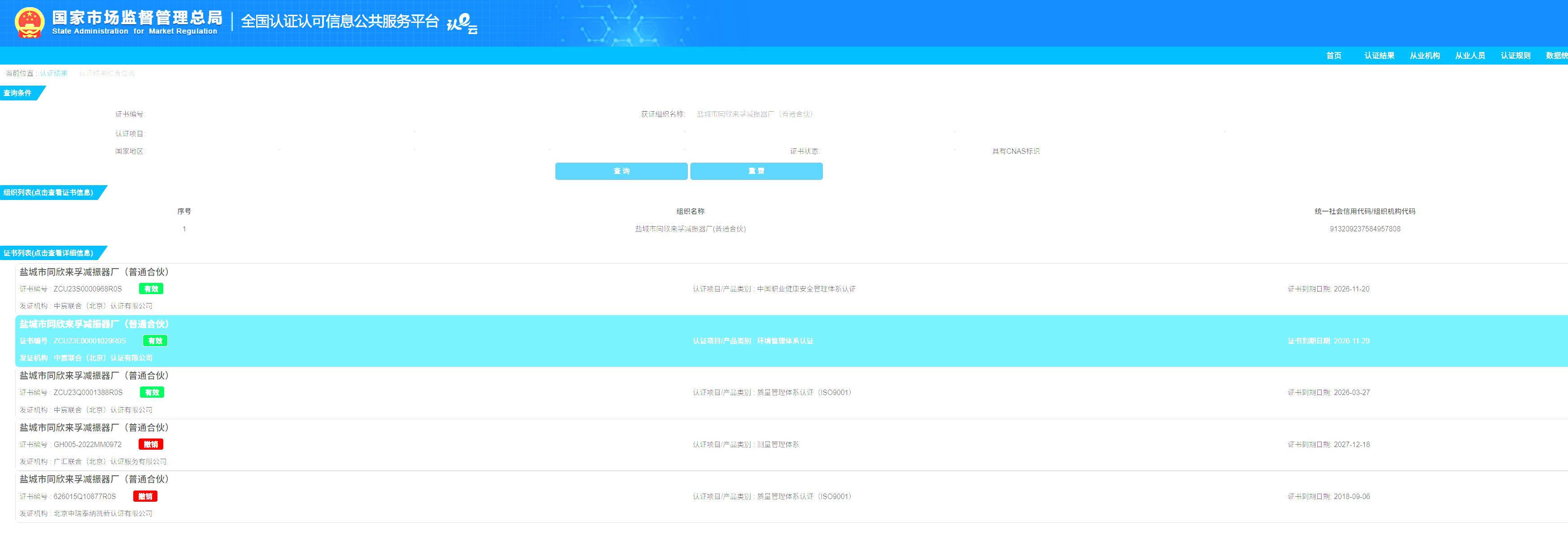
Task: Click red 撤销 badge for 626015Q10877R0S
Action: 145,496
